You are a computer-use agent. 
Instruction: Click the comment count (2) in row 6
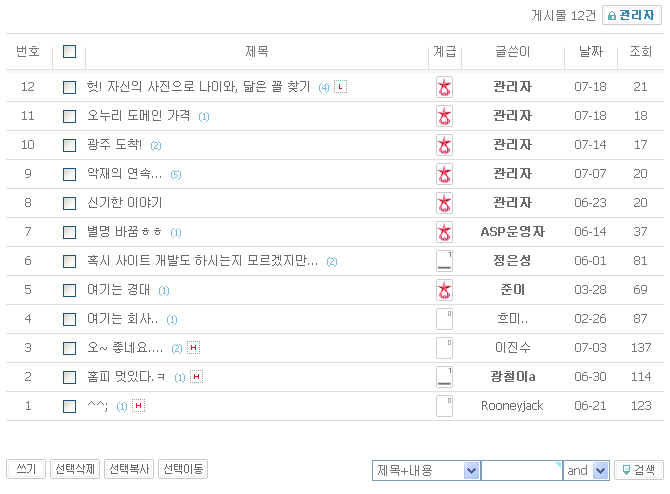tap(332, 262)
